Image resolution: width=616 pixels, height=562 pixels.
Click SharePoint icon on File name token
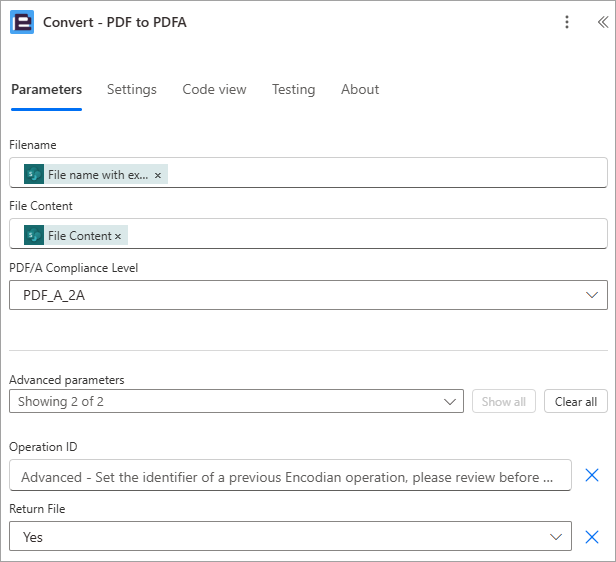pos(34,174)
